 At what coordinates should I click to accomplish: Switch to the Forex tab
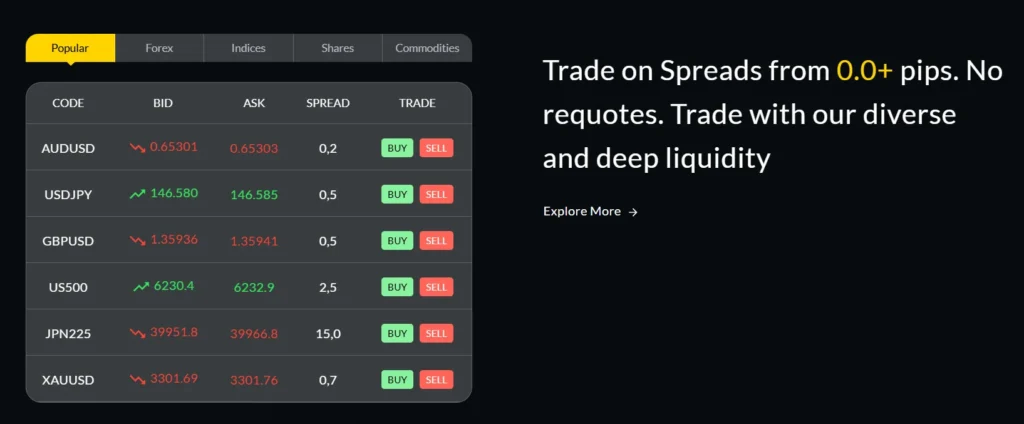click(x=159, y=48)
